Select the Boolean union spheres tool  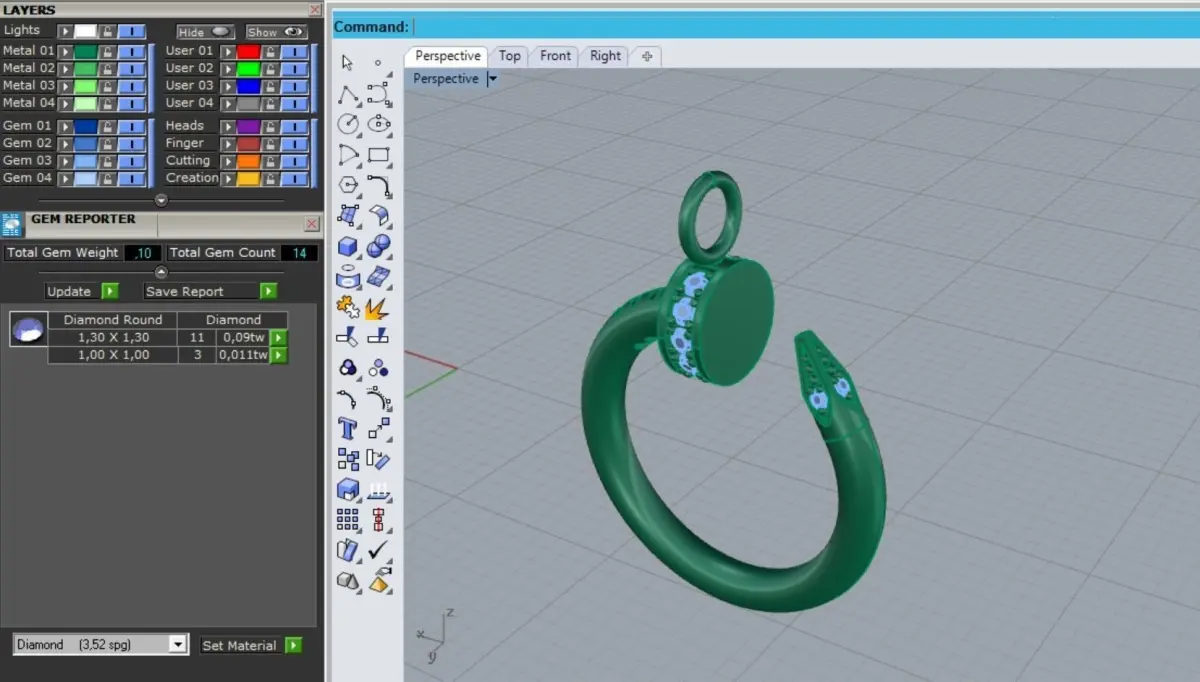[378, 246]
